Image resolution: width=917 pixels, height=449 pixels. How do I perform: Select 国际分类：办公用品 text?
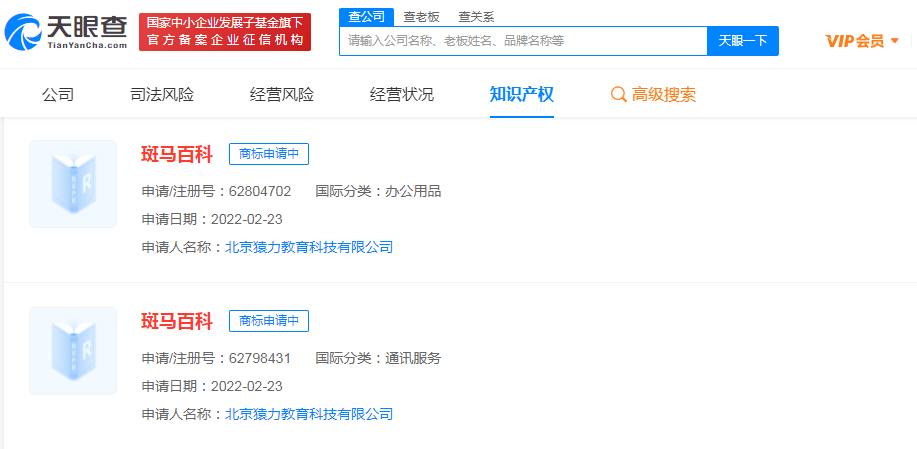378,191
